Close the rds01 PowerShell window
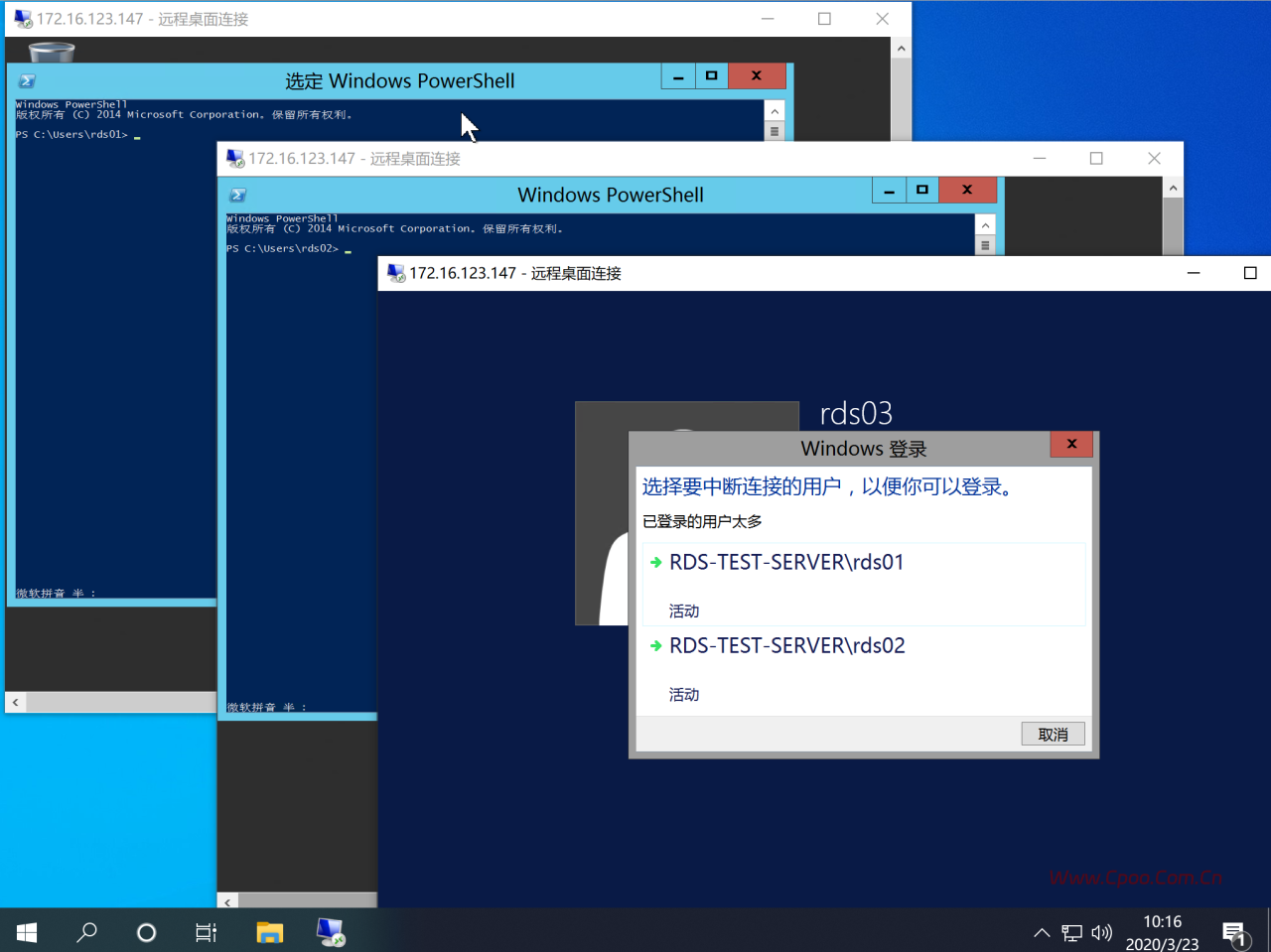 click(757, 76)
